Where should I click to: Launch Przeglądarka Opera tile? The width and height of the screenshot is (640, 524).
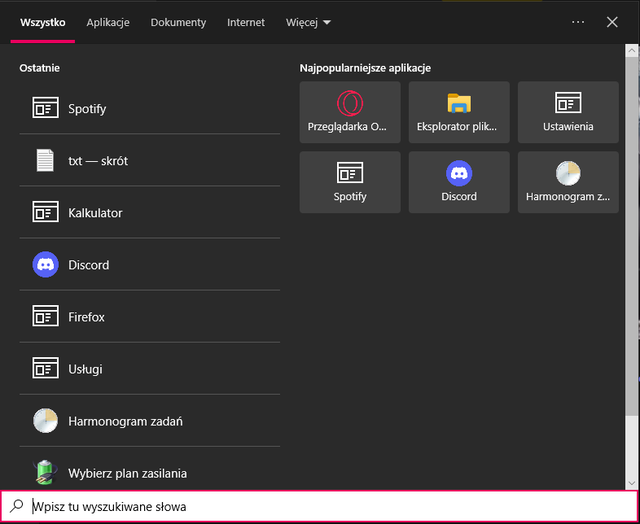350,112
